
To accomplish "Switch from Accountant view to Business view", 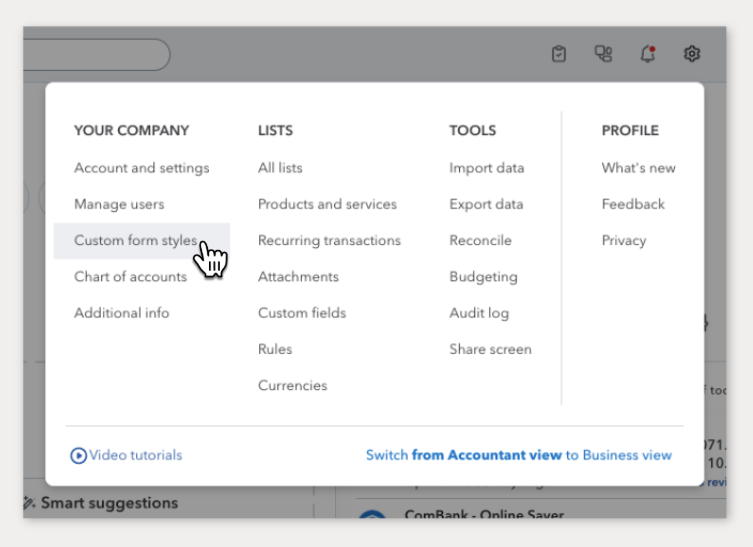I will tap(518, 455).
